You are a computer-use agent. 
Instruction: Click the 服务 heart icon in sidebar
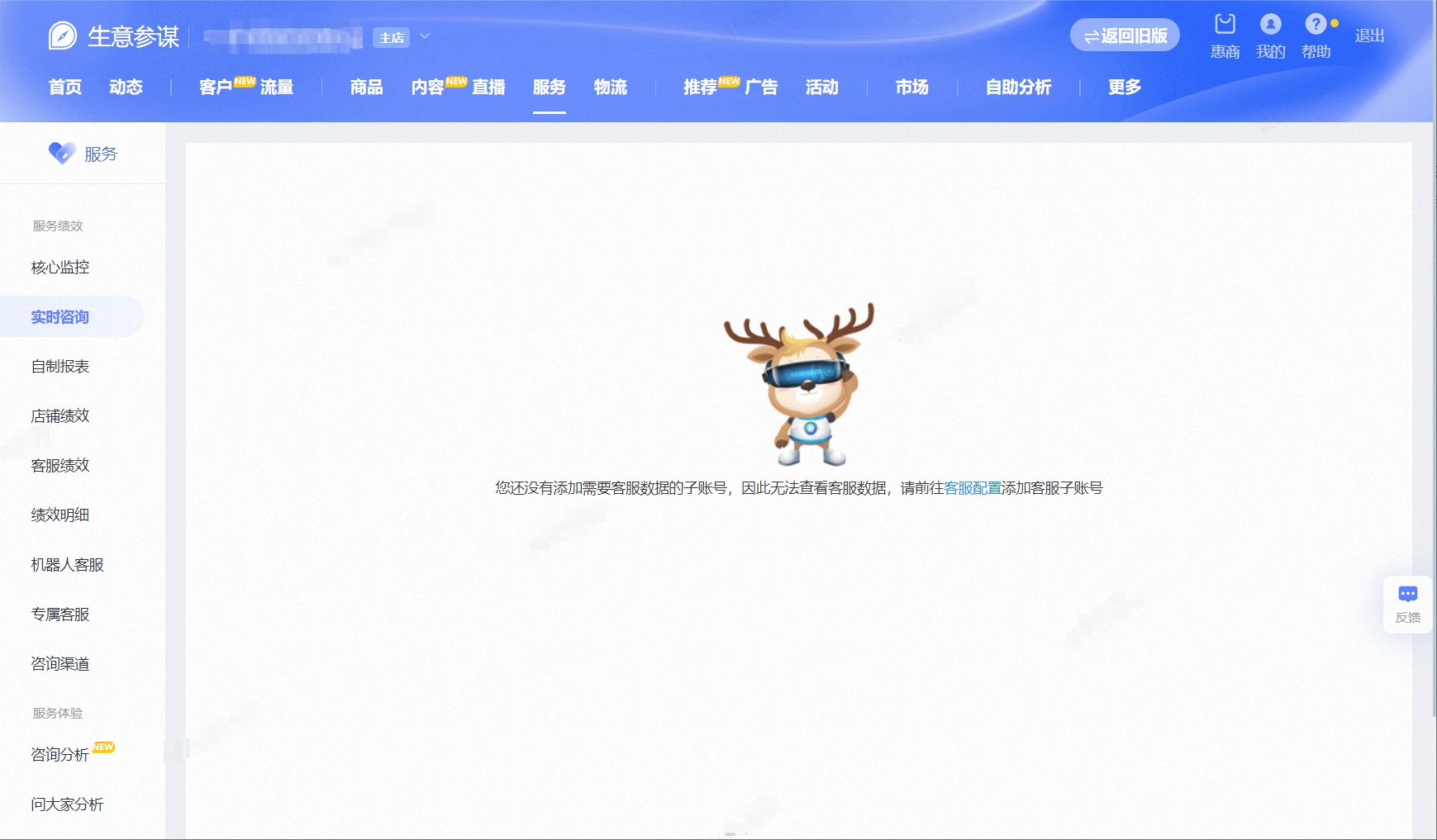pyautogui.click(x=62, y=153)
